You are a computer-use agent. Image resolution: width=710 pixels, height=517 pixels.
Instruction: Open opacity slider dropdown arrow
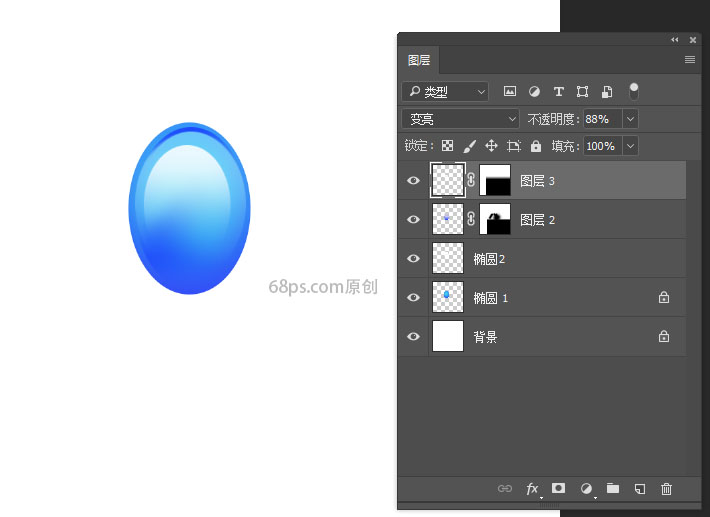pyautogui.click(x=630, y=119)
